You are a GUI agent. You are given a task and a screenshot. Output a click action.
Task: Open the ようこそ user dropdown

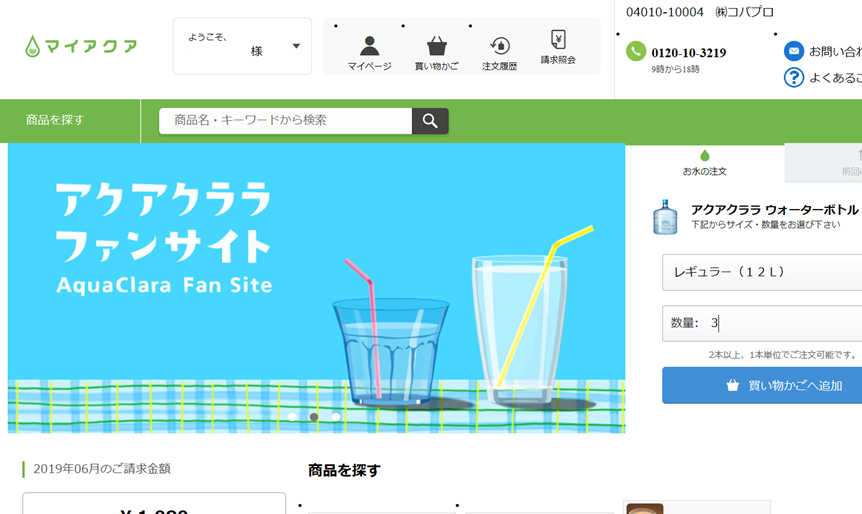tap(242, 46)
